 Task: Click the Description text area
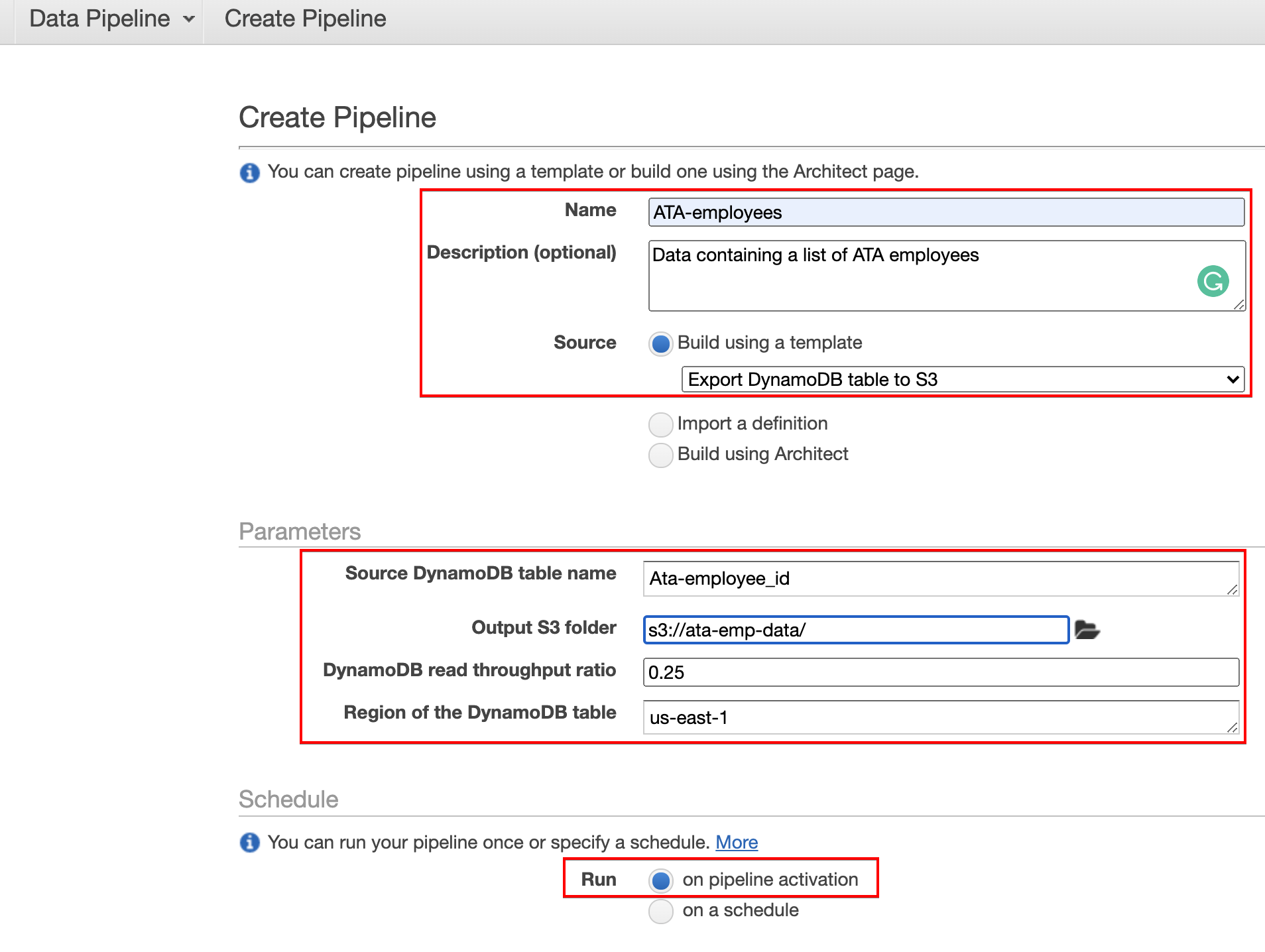pyautogui.click(x=947, y=276)
